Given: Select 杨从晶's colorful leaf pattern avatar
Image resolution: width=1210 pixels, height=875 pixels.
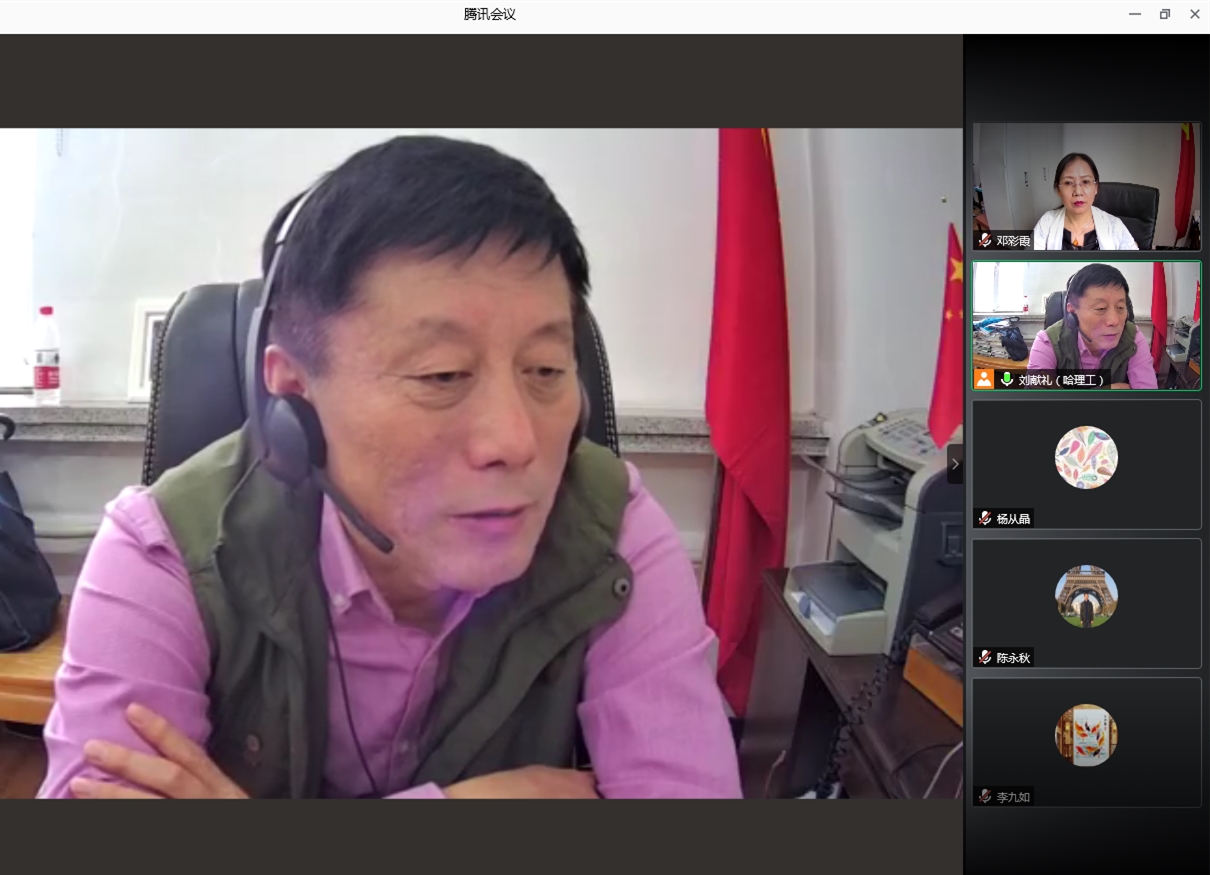Looking at the screenshot, I should pyautogui.click(x=1086, y=457).
